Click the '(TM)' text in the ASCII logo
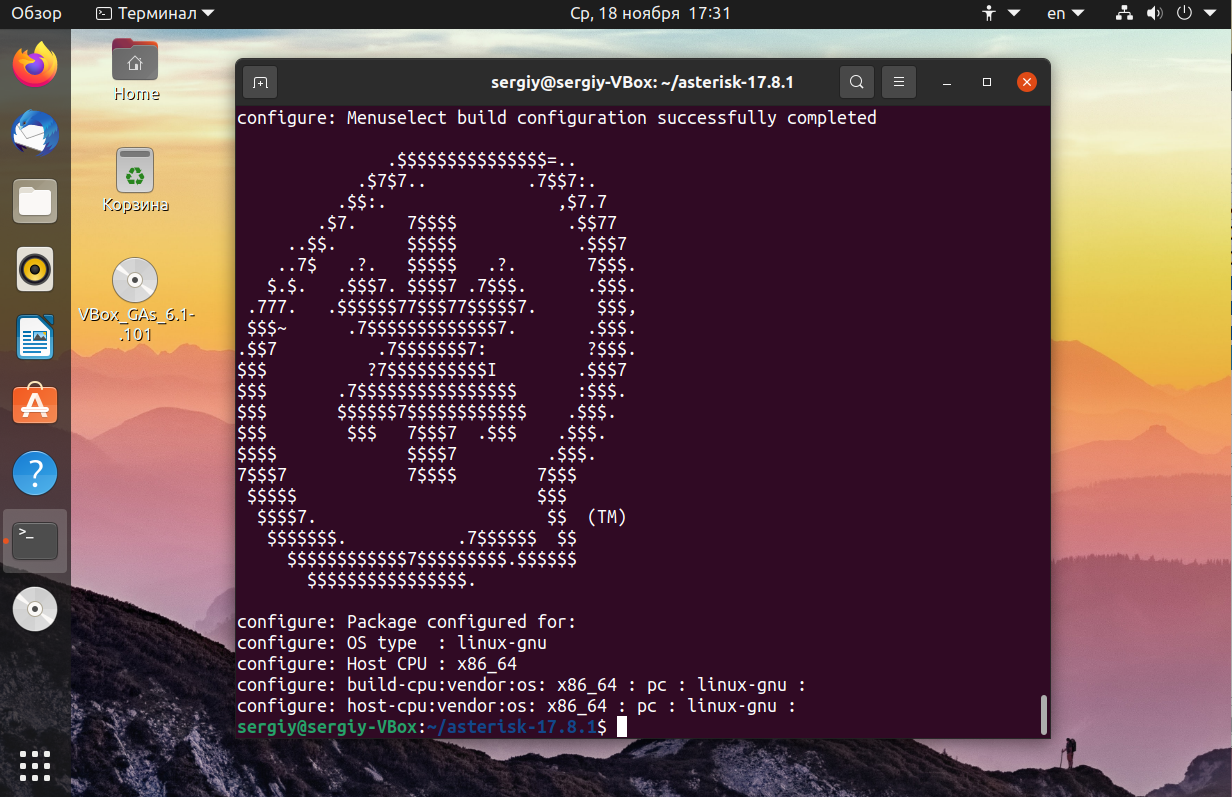 pos(607,517)
